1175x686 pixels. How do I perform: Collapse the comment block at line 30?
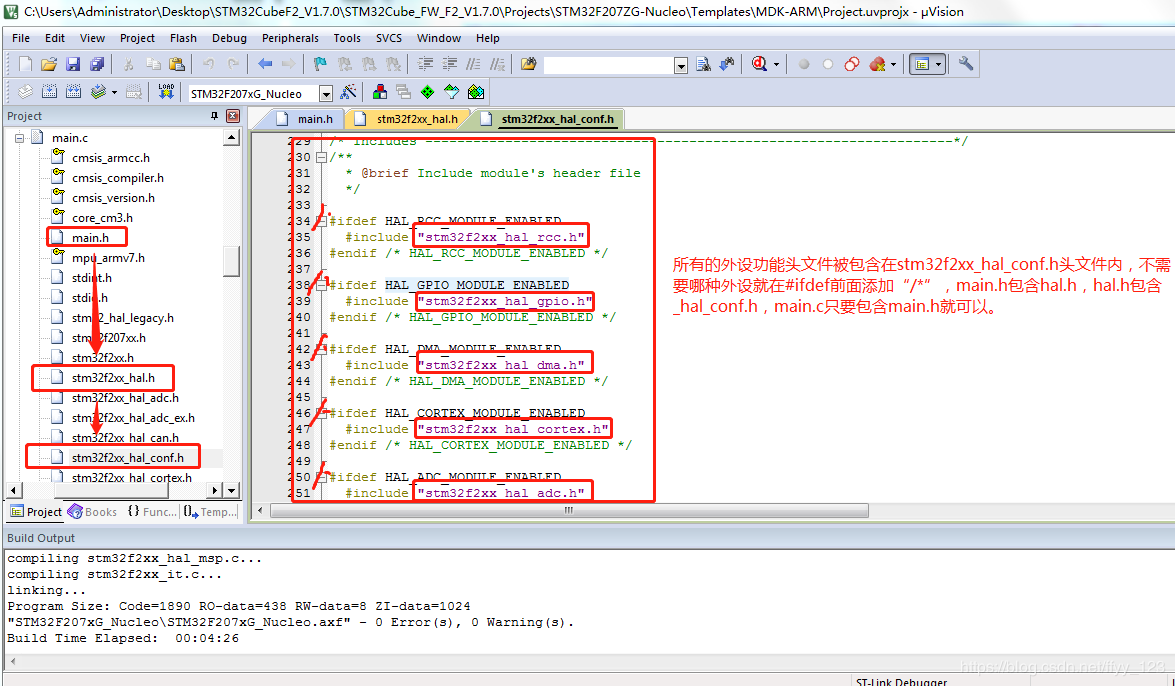[321, 157]
